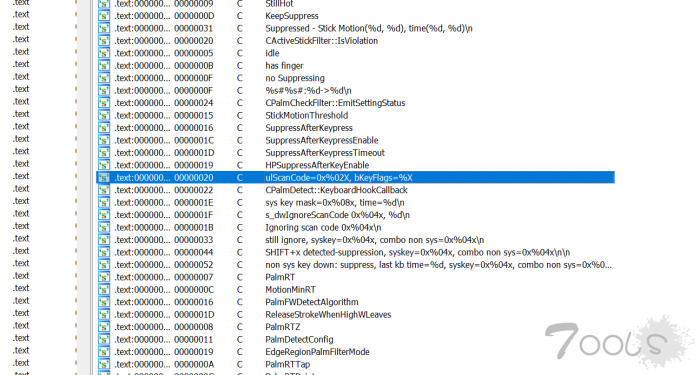This screenshot has height=375, width=700.
Task: Select 'sys key mask=0x%08x' string row
Action: (x=355, y=203)
